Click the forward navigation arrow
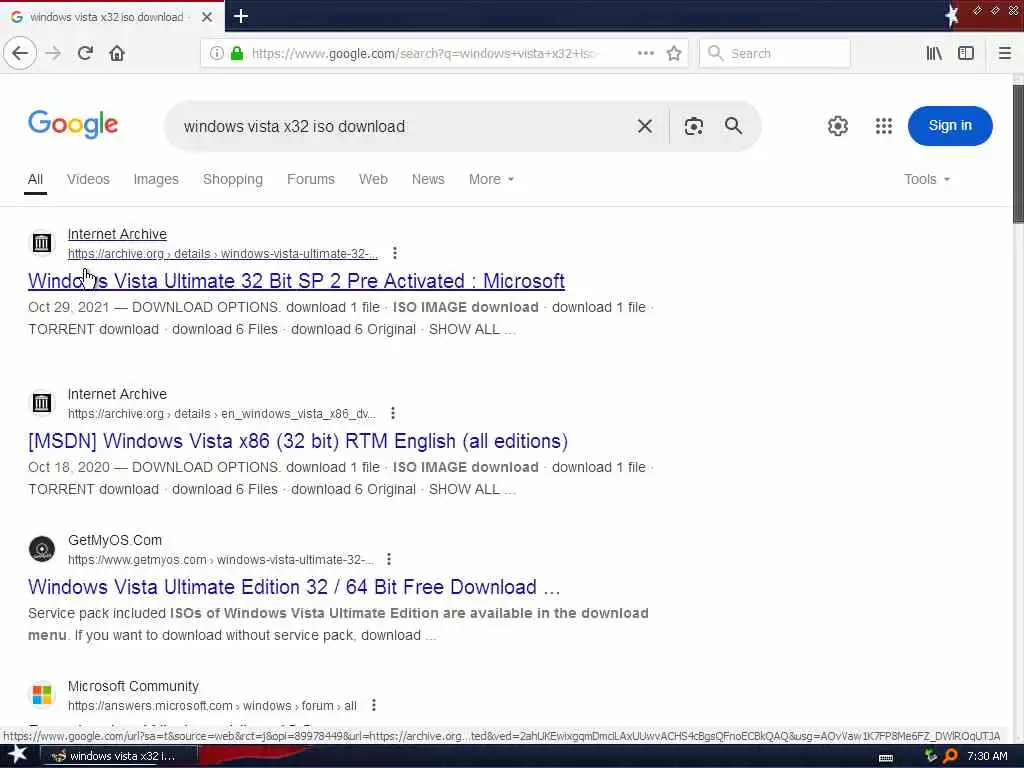This screenshot has height=768, width=1024. click(53, 54)
